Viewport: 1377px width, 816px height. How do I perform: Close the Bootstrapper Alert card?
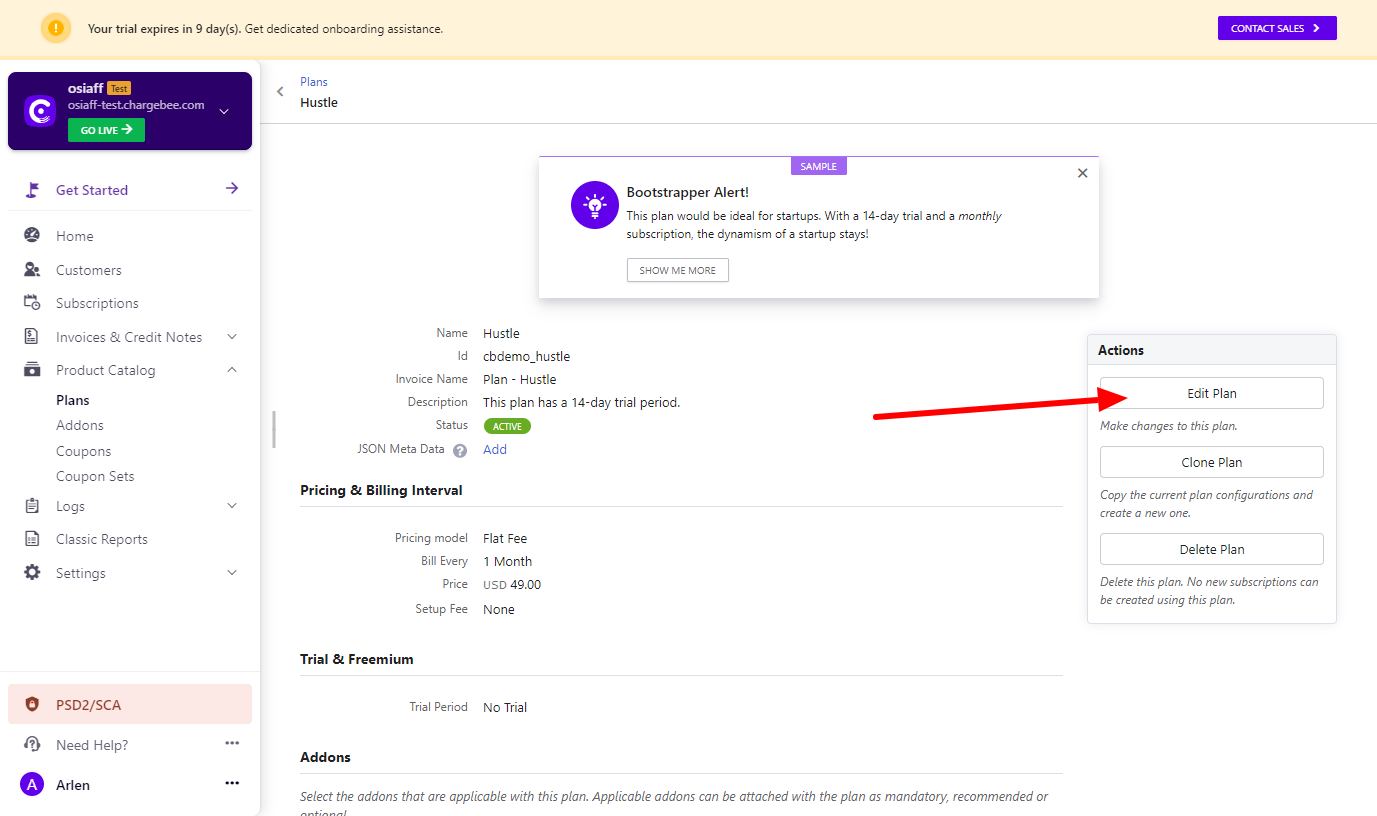click(1082, 173)
